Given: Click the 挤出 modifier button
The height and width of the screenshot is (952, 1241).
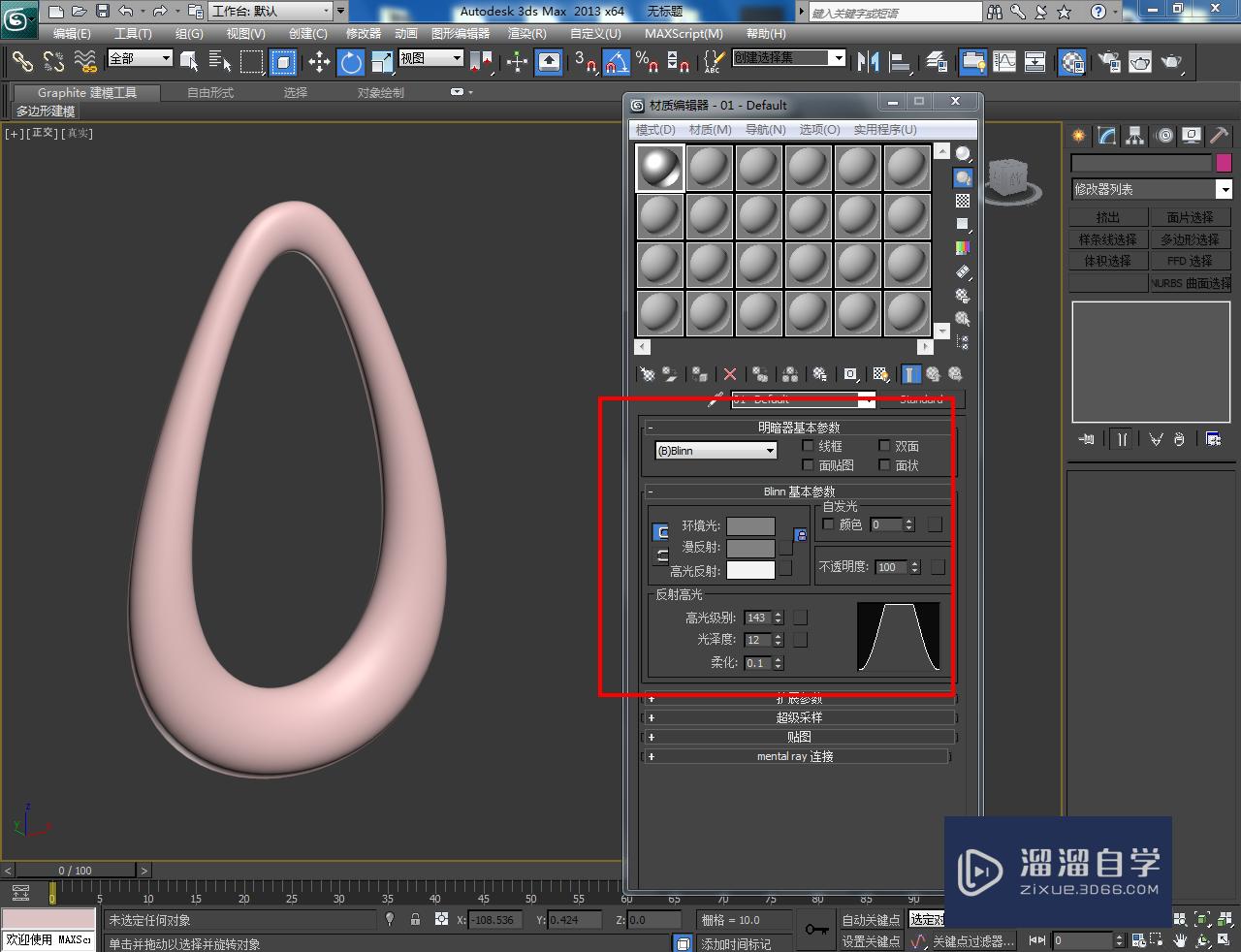Looking at the screenshot, I should coord(1108,217).
